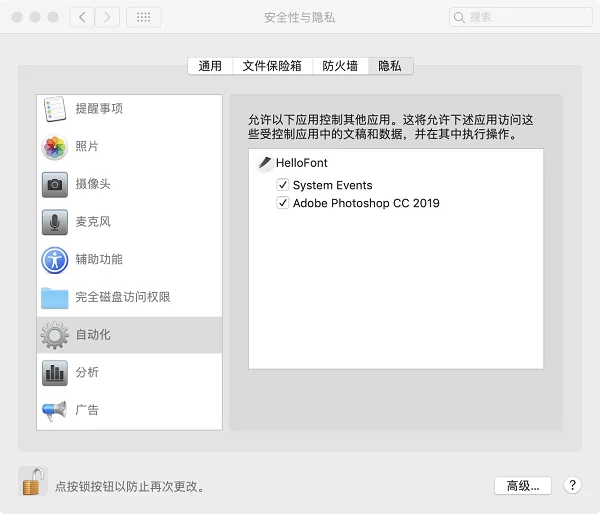Select the Analytics (分析) chart icon
The height and width of the screenshot is (514, 600).
[x=55, y=373]
